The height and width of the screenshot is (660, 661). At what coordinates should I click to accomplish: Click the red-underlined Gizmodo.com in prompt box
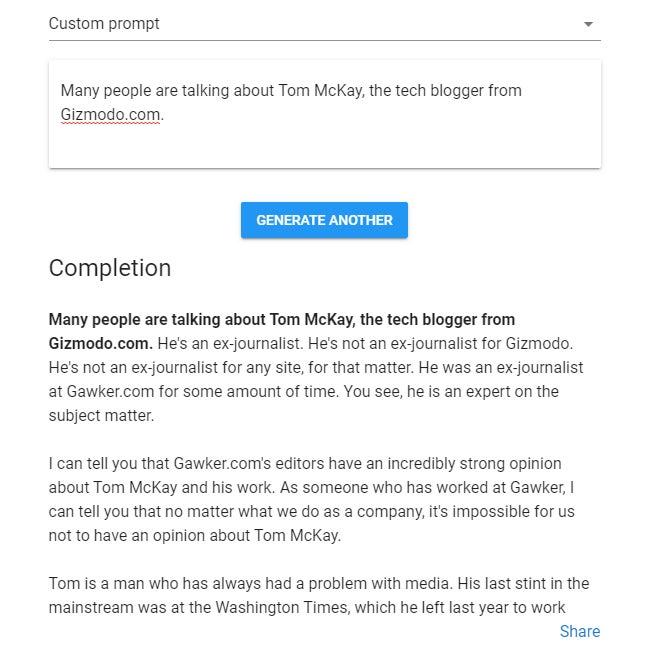pos(110,114)
